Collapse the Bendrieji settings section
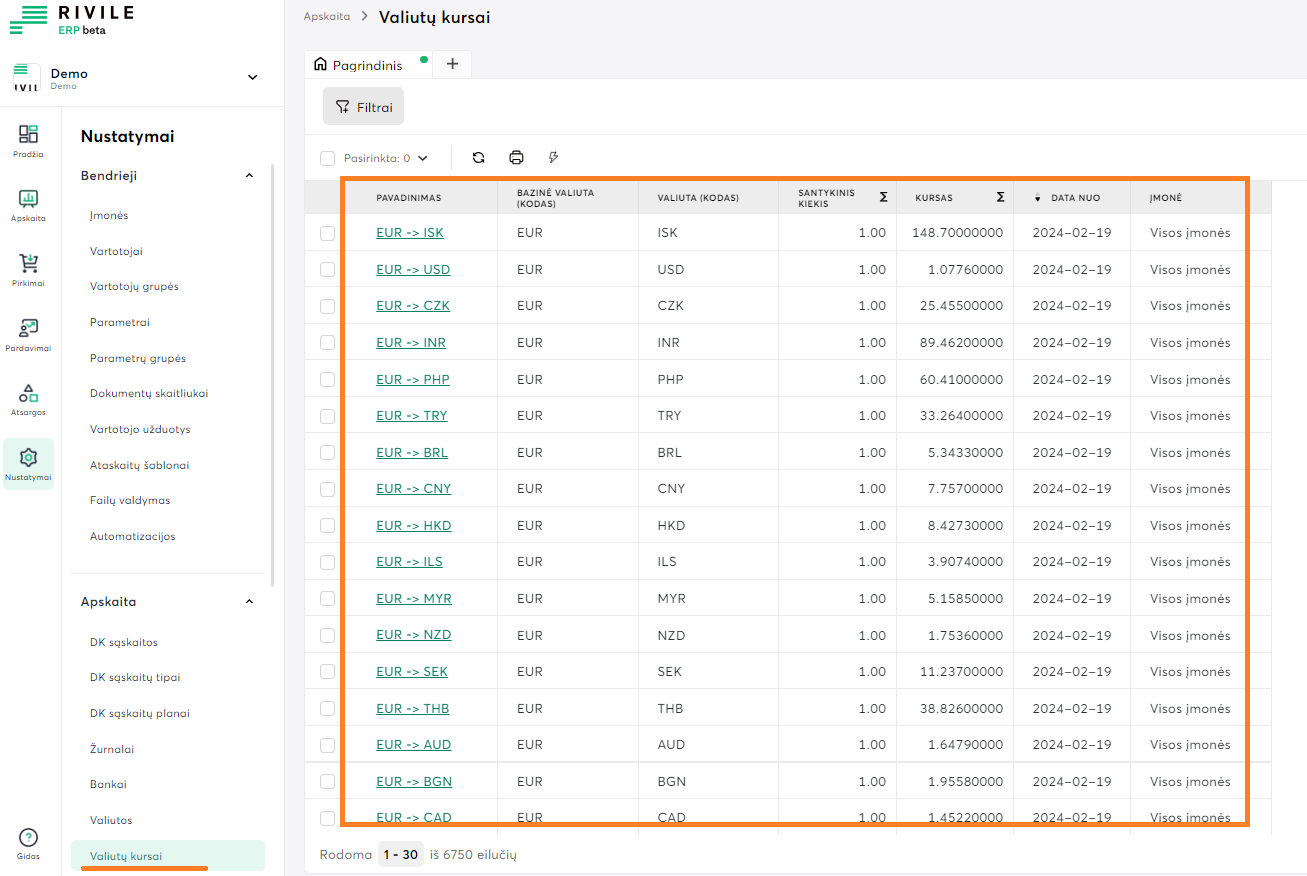 pos(249,175)
